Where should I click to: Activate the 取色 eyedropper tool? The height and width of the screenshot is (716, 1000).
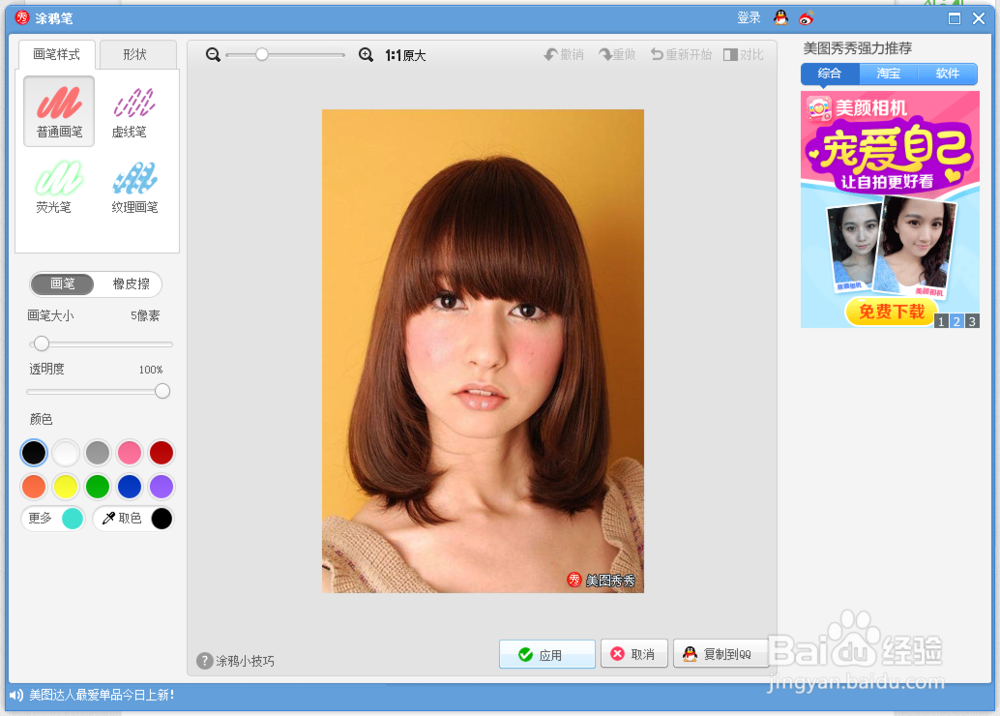click(x=134, y=518)
